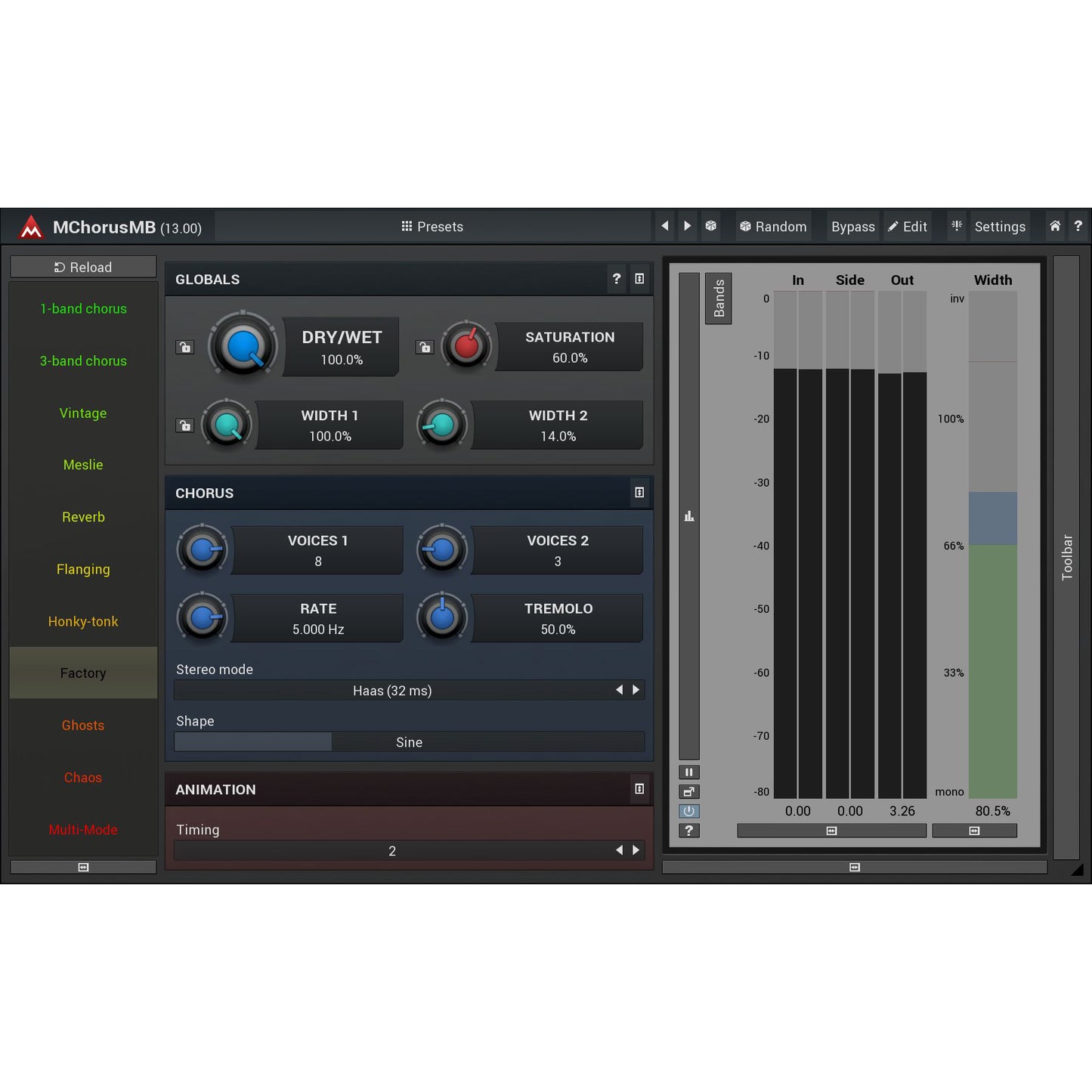
Task: Pause the meter display
Action: coord(688,772)
